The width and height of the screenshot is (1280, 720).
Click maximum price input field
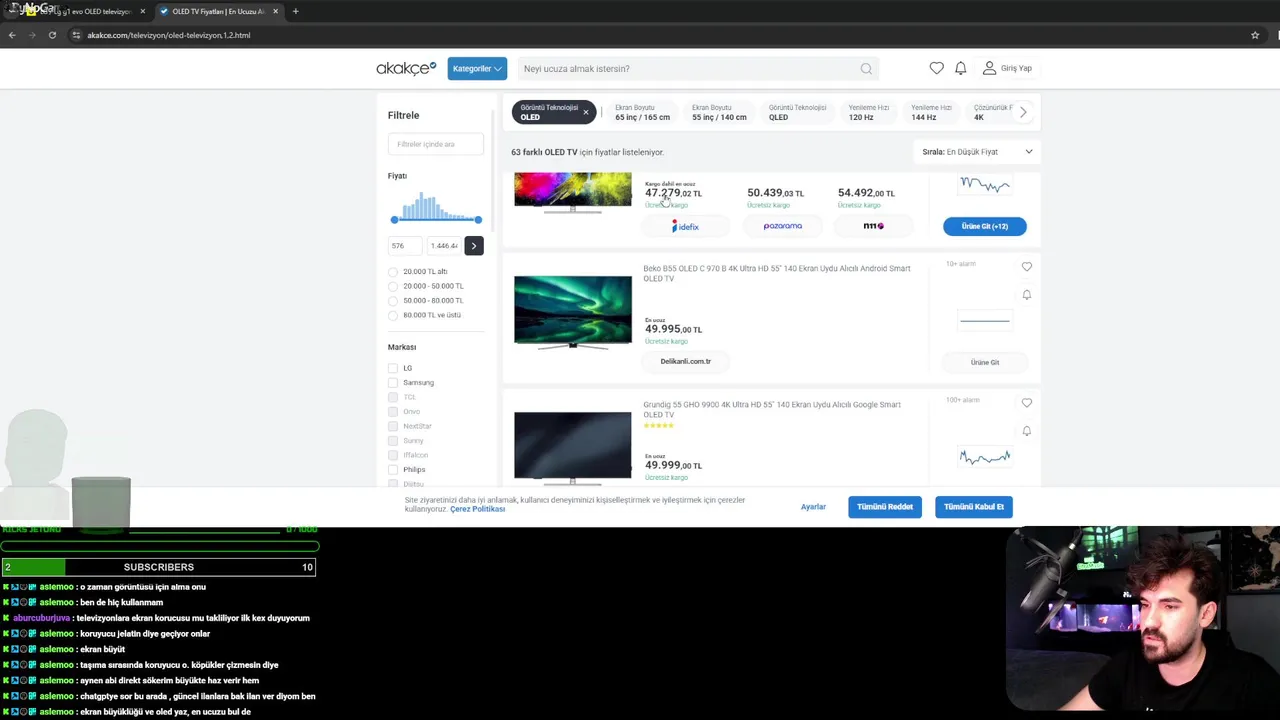click(x=443, y=245)
